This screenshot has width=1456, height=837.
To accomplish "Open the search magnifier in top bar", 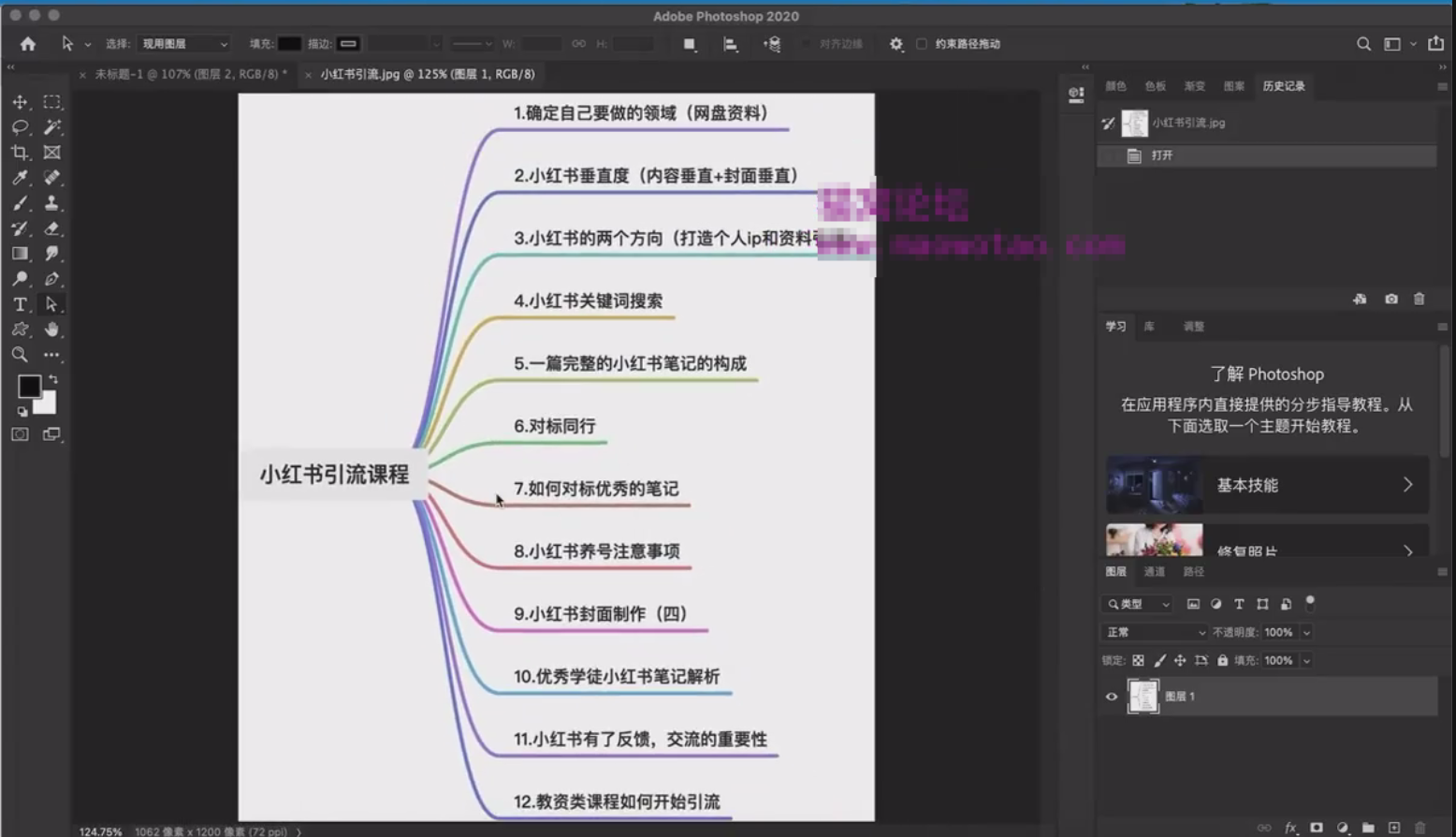I will [1363, 44].
